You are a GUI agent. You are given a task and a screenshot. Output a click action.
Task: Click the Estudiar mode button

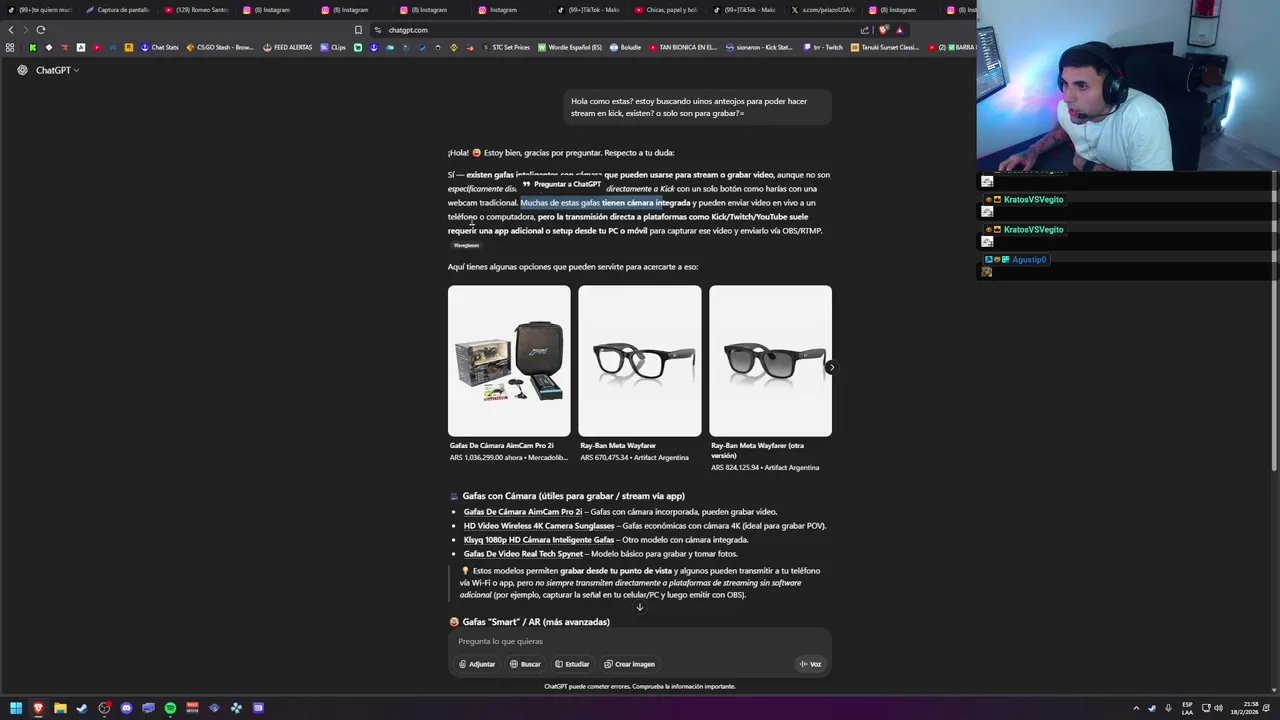pyautogui.click(x=572, y=664)
